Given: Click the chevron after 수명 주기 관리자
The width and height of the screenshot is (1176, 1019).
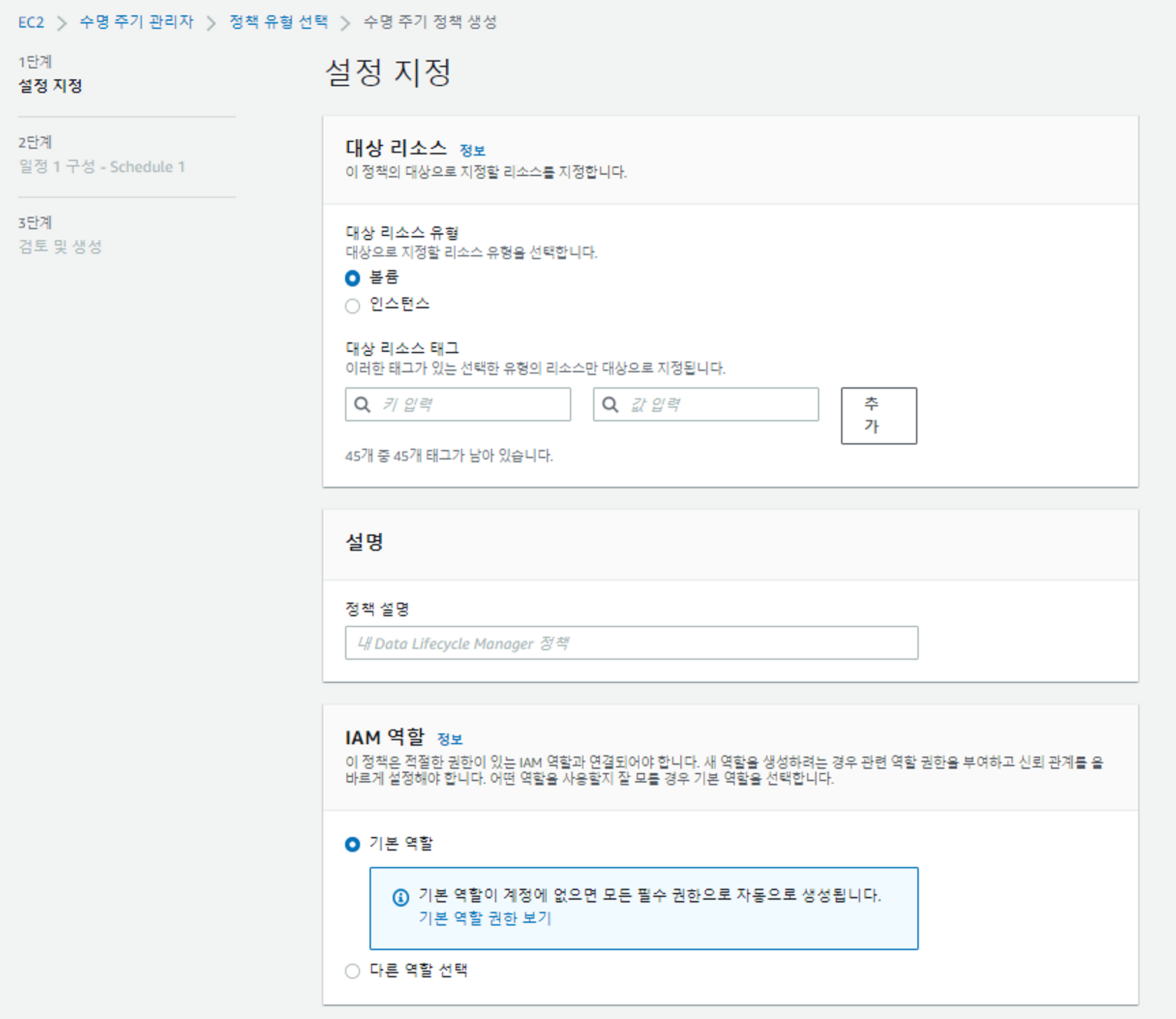Looking at the screenshot, I should 211,23.
